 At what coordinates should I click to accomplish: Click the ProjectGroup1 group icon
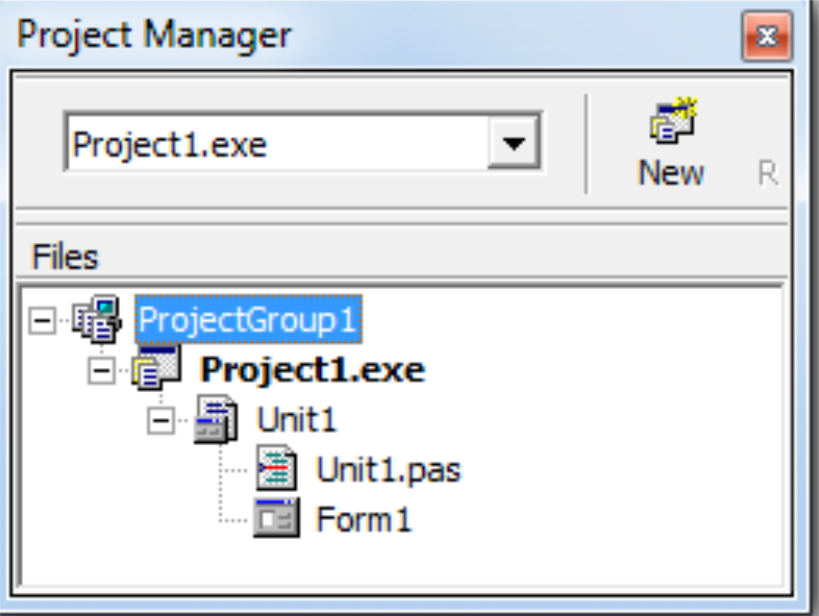[97, 319]
